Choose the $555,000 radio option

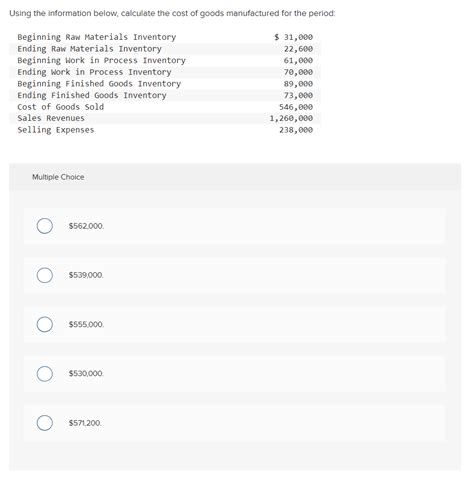click(45, 325)
